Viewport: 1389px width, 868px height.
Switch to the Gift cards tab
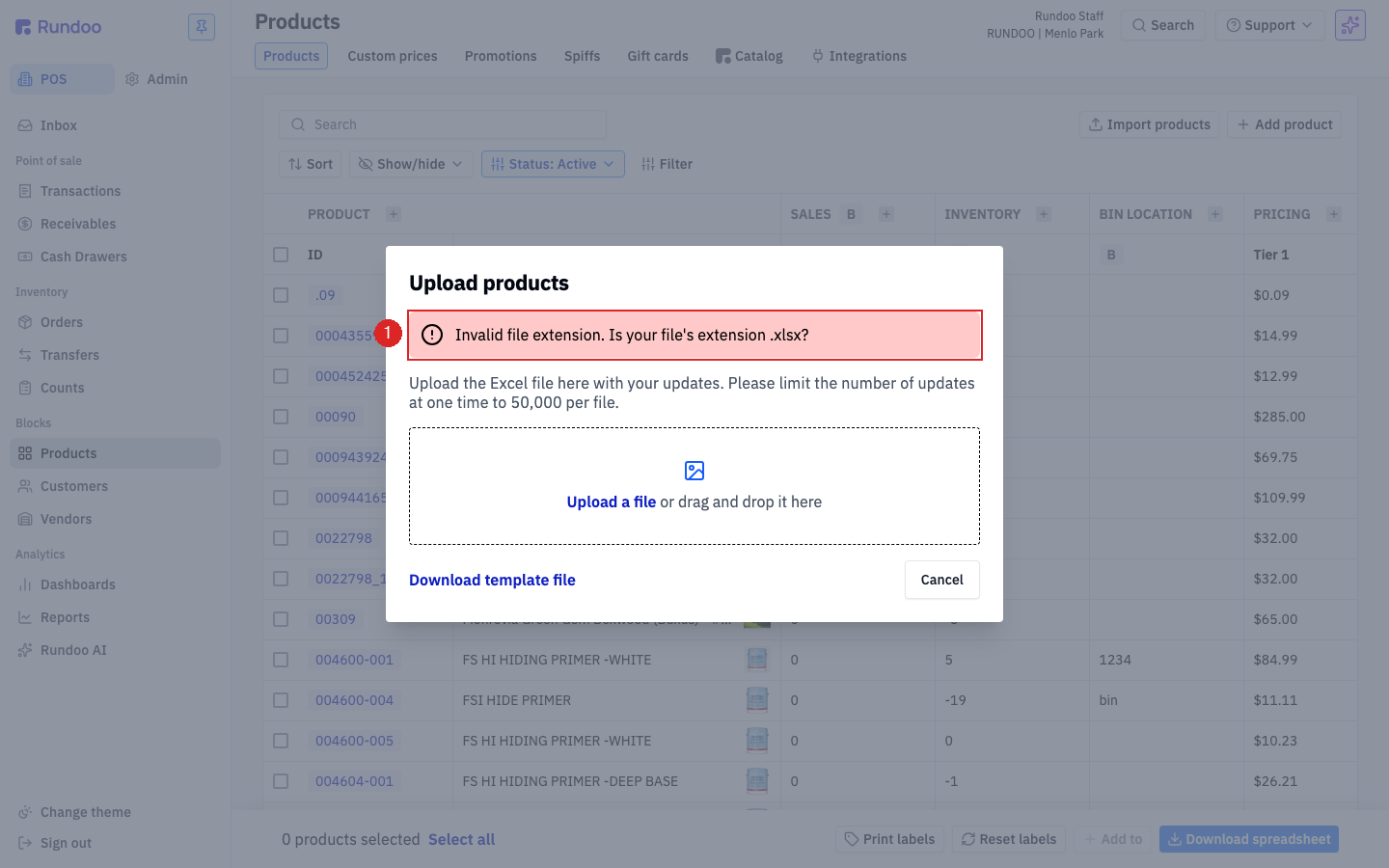click(x=658, y=56)
